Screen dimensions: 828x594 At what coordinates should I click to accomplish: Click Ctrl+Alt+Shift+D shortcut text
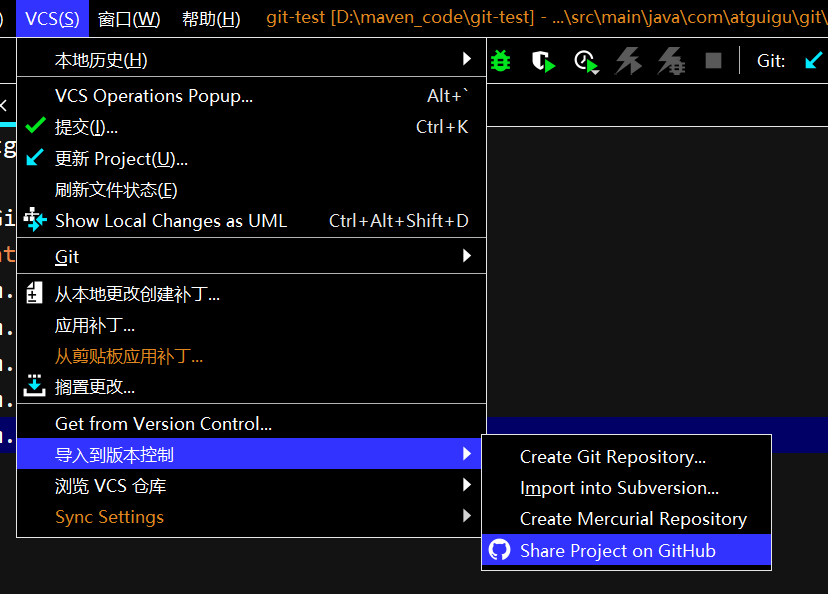(399, 221)
